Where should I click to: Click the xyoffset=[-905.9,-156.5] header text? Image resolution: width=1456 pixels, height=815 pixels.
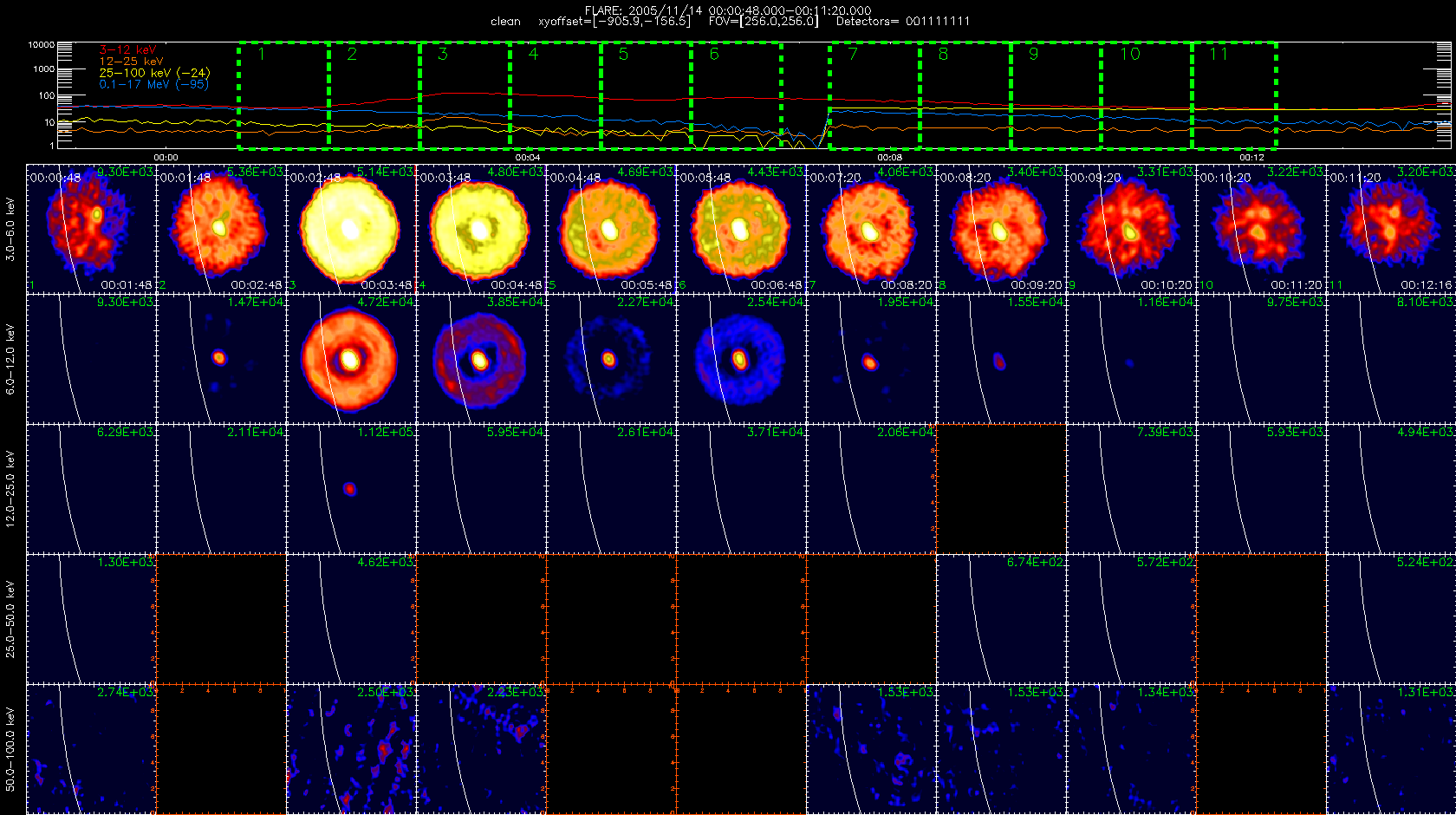614,21
